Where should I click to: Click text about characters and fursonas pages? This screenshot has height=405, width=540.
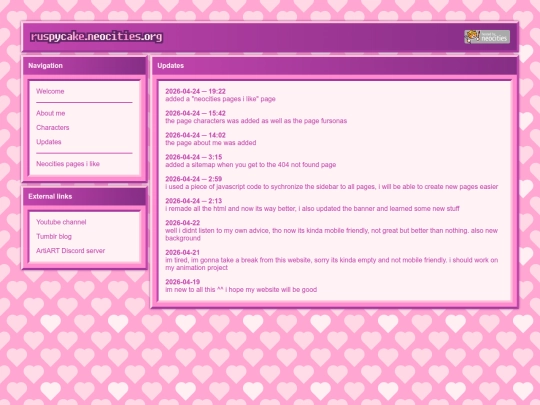256,121
